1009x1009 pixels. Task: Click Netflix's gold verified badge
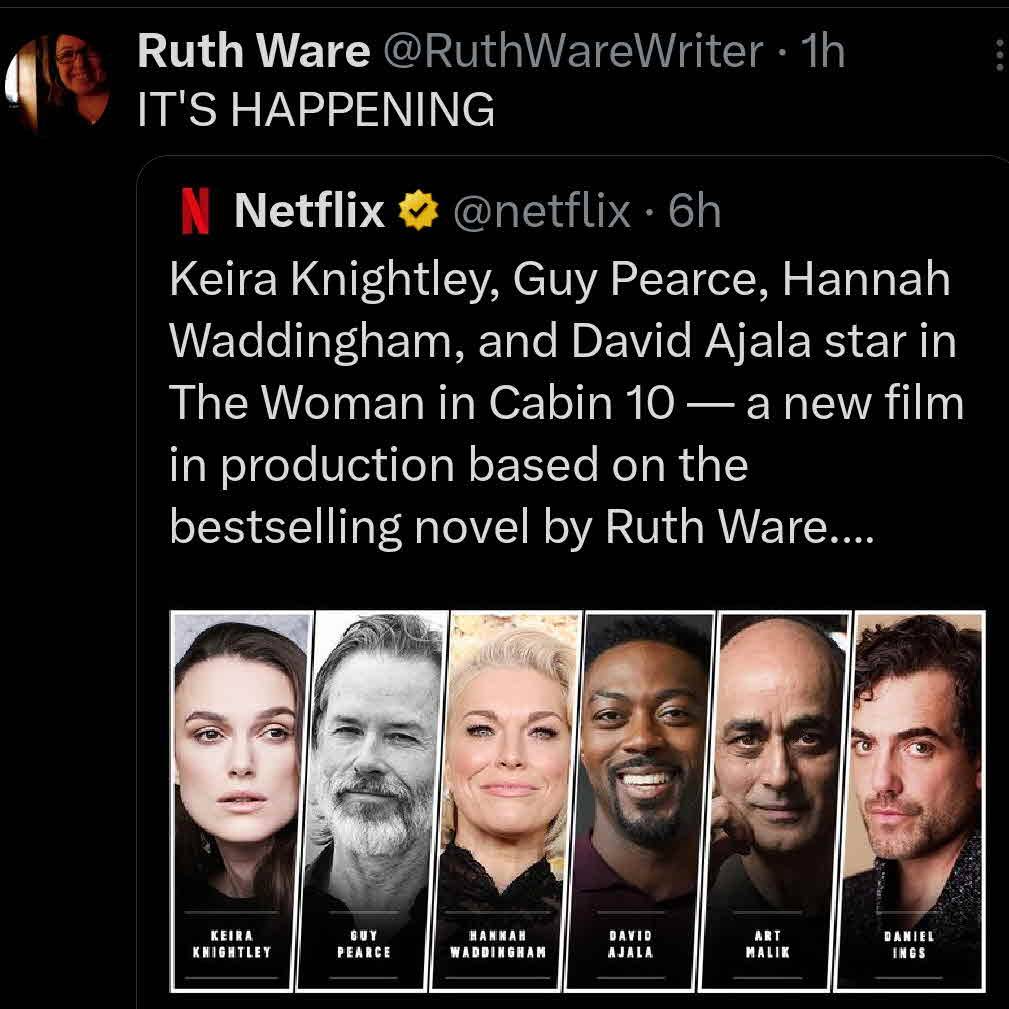point(418,211)
